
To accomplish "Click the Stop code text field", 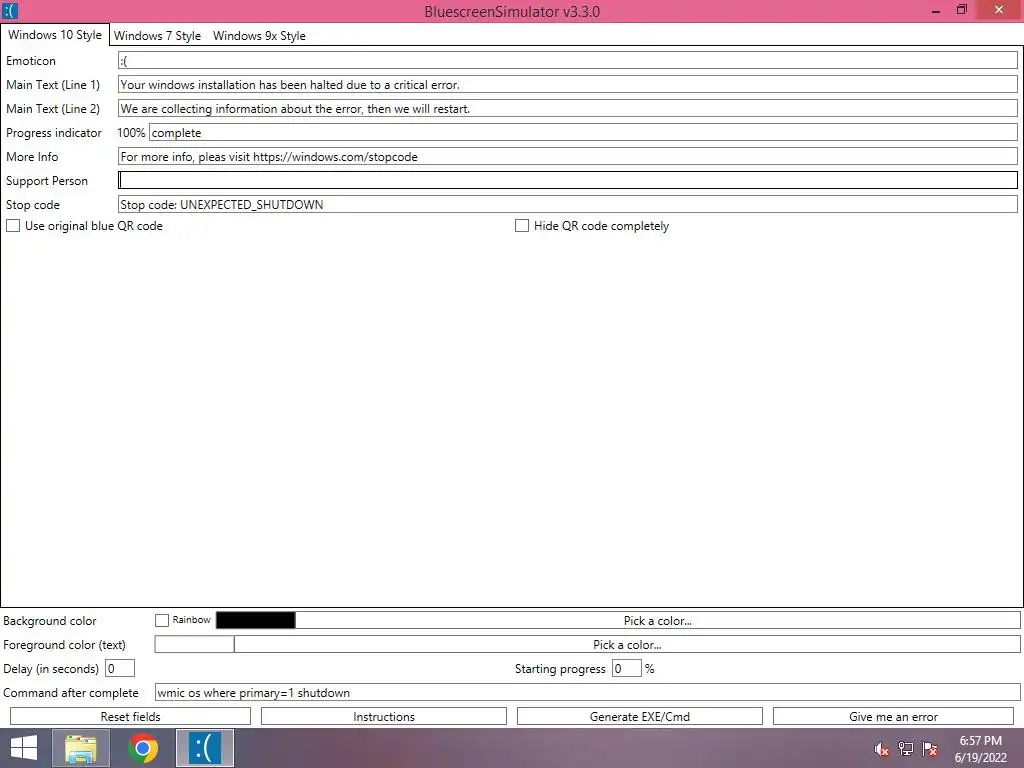I will coord(568,204).
